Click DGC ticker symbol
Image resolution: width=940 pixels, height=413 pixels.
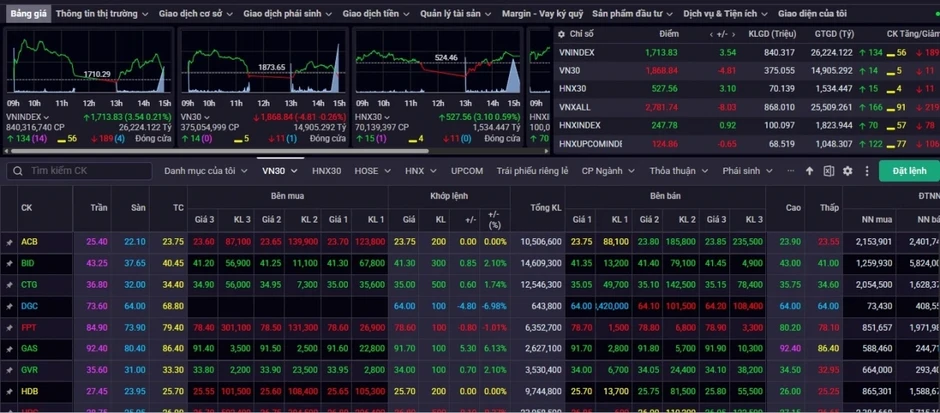[x=29, y=306]
